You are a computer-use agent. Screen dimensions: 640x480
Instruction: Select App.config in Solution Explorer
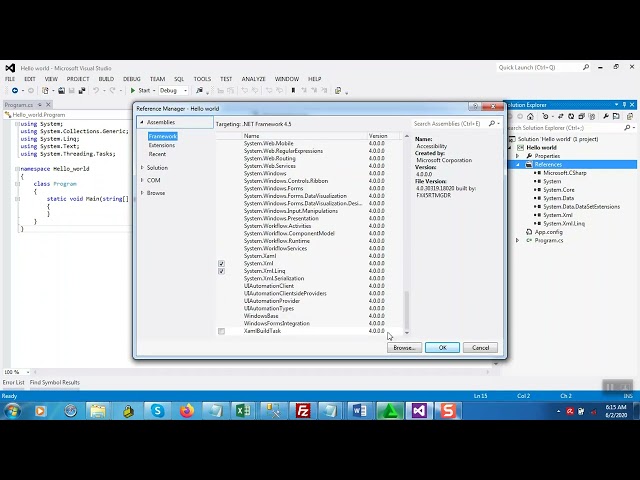click(x=549, y=232)
